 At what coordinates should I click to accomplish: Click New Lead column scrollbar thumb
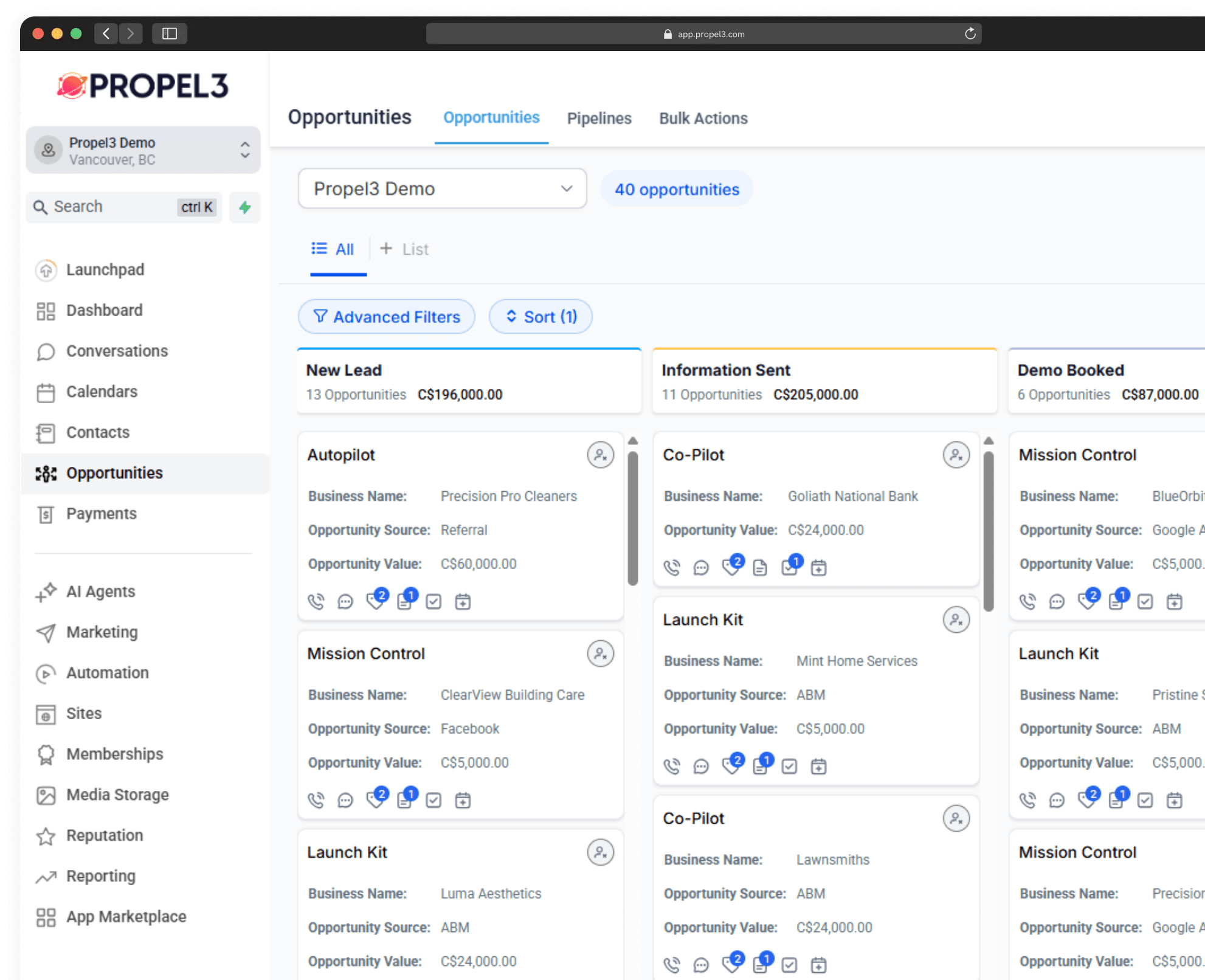click(633, 518)
